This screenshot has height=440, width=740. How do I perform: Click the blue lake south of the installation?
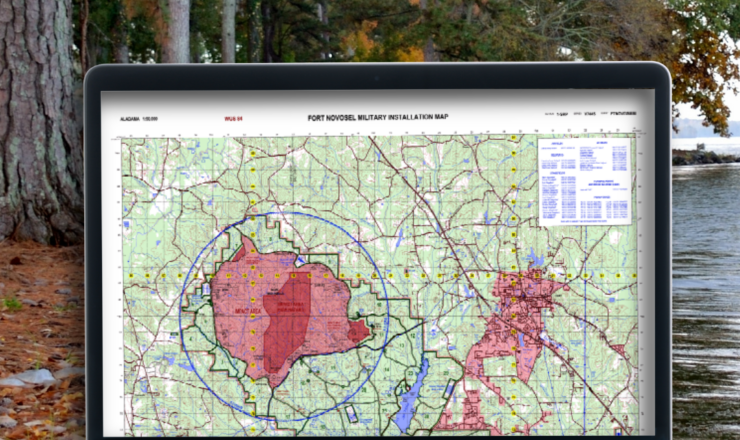click(412, 396)
